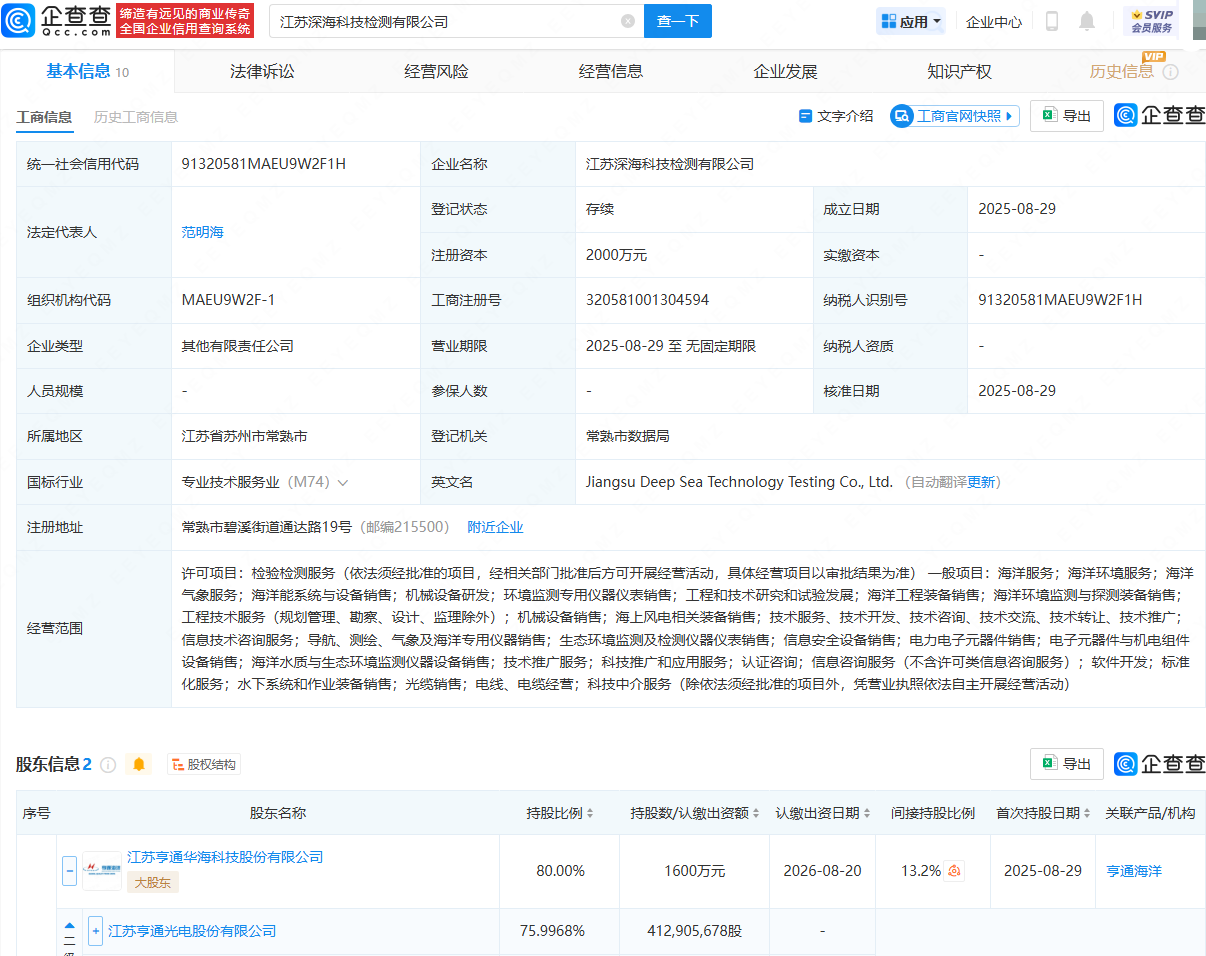Click 导出 button in 工商信息 section

1067,116
